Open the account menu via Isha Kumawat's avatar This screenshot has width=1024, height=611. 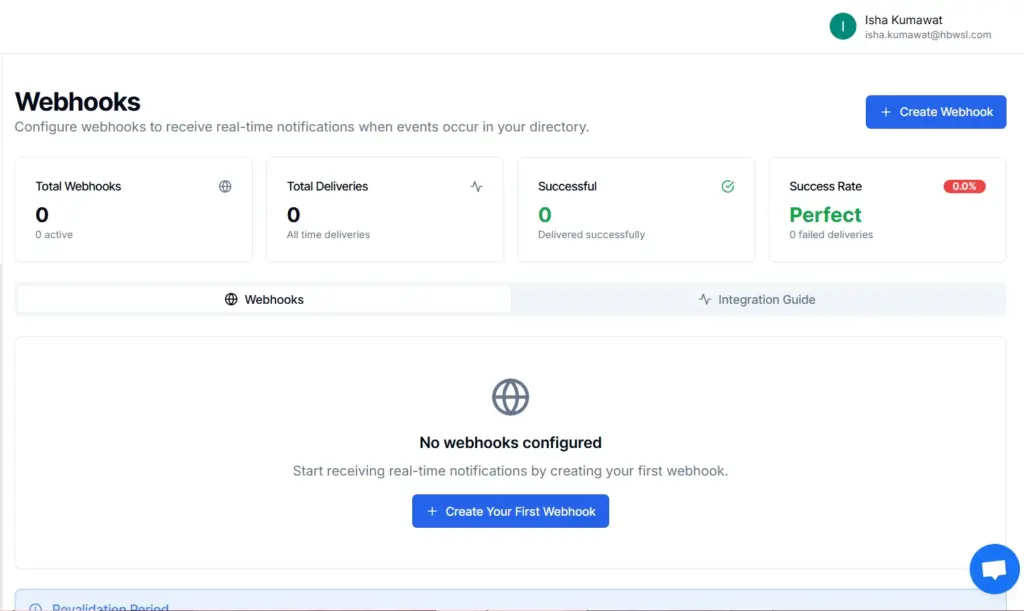click(x=841, y=25)
